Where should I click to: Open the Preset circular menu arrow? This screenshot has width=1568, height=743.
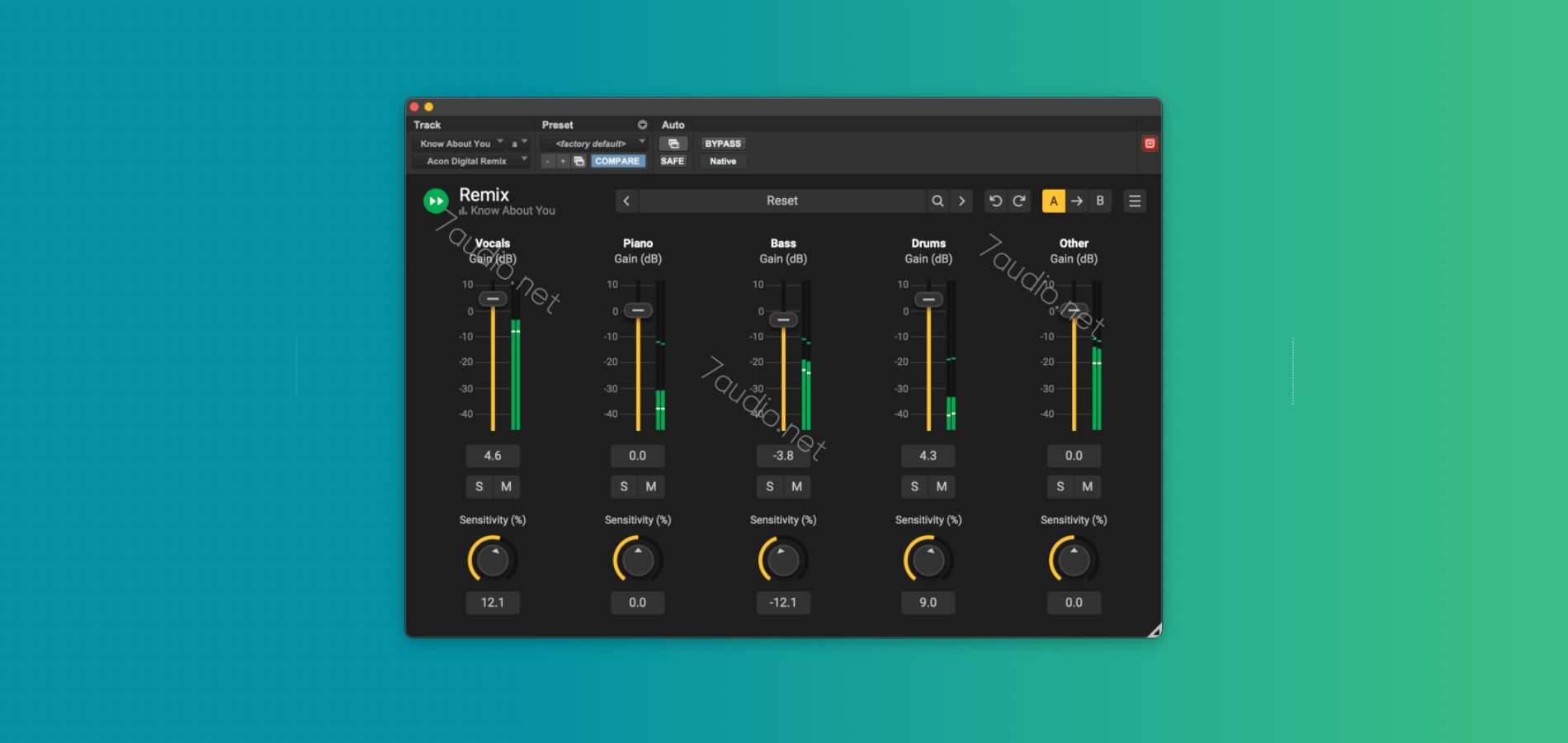pos(642,125)
